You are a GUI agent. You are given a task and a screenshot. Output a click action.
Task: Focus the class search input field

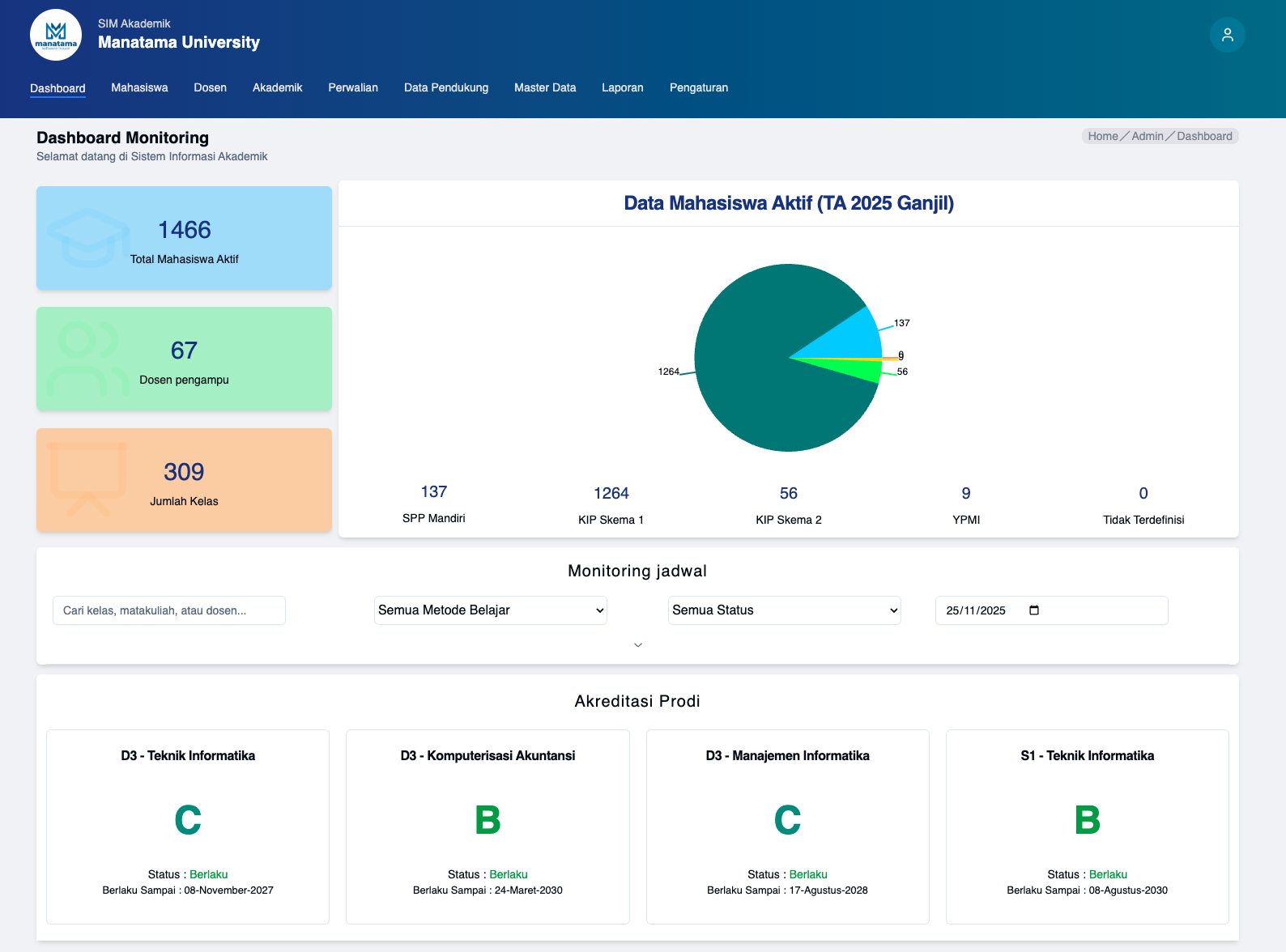click(x=169, y=610)
